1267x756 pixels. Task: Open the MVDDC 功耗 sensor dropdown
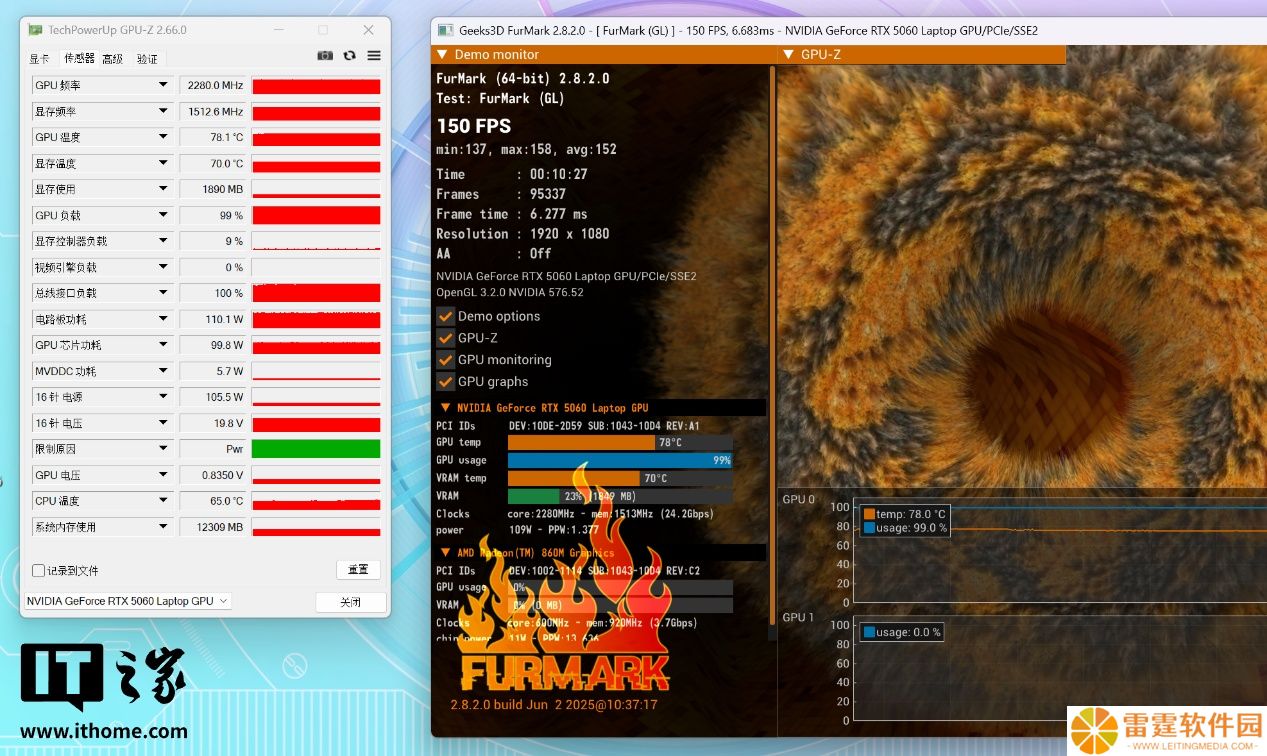click(x=163, y=371)
